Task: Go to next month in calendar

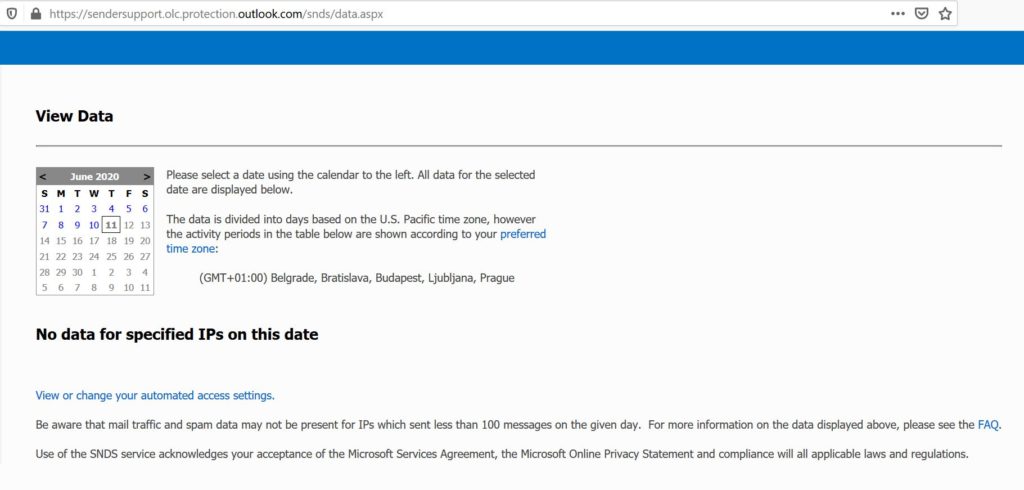Action: point(147,176)
